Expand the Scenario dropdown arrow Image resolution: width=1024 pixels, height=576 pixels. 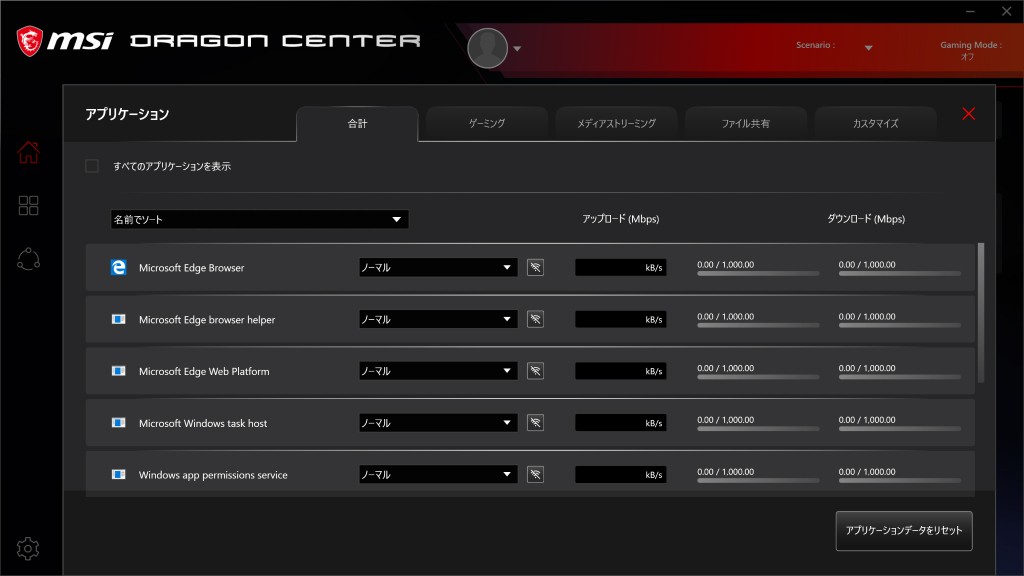[869, 48]
